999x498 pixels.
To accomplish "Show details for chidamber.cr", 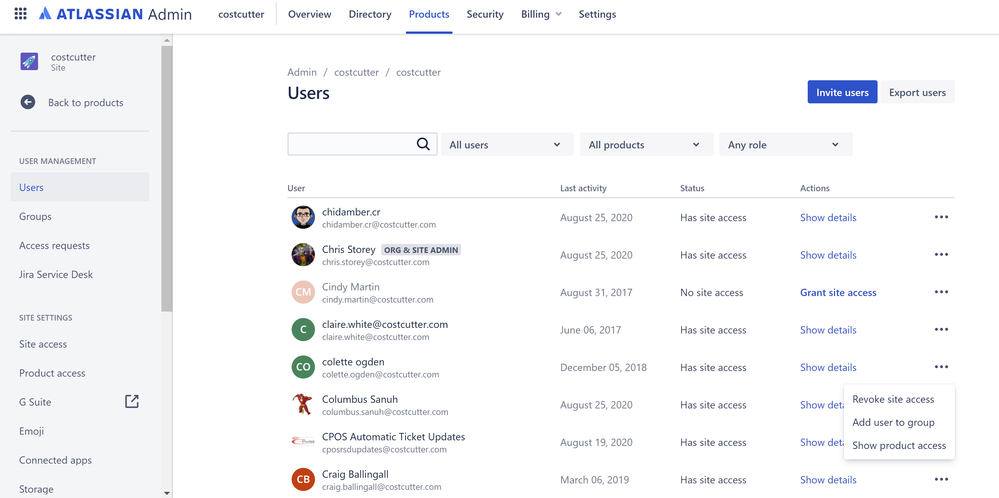I will click(828, 218).
